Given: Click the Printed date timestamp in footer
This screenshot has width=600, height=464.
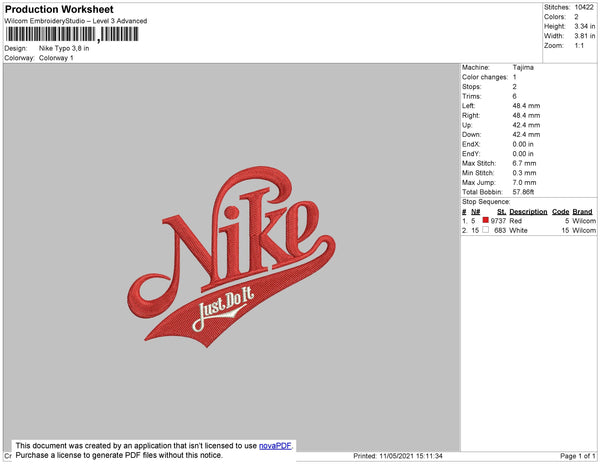Looking at the screenshot, I should [398, 456].
